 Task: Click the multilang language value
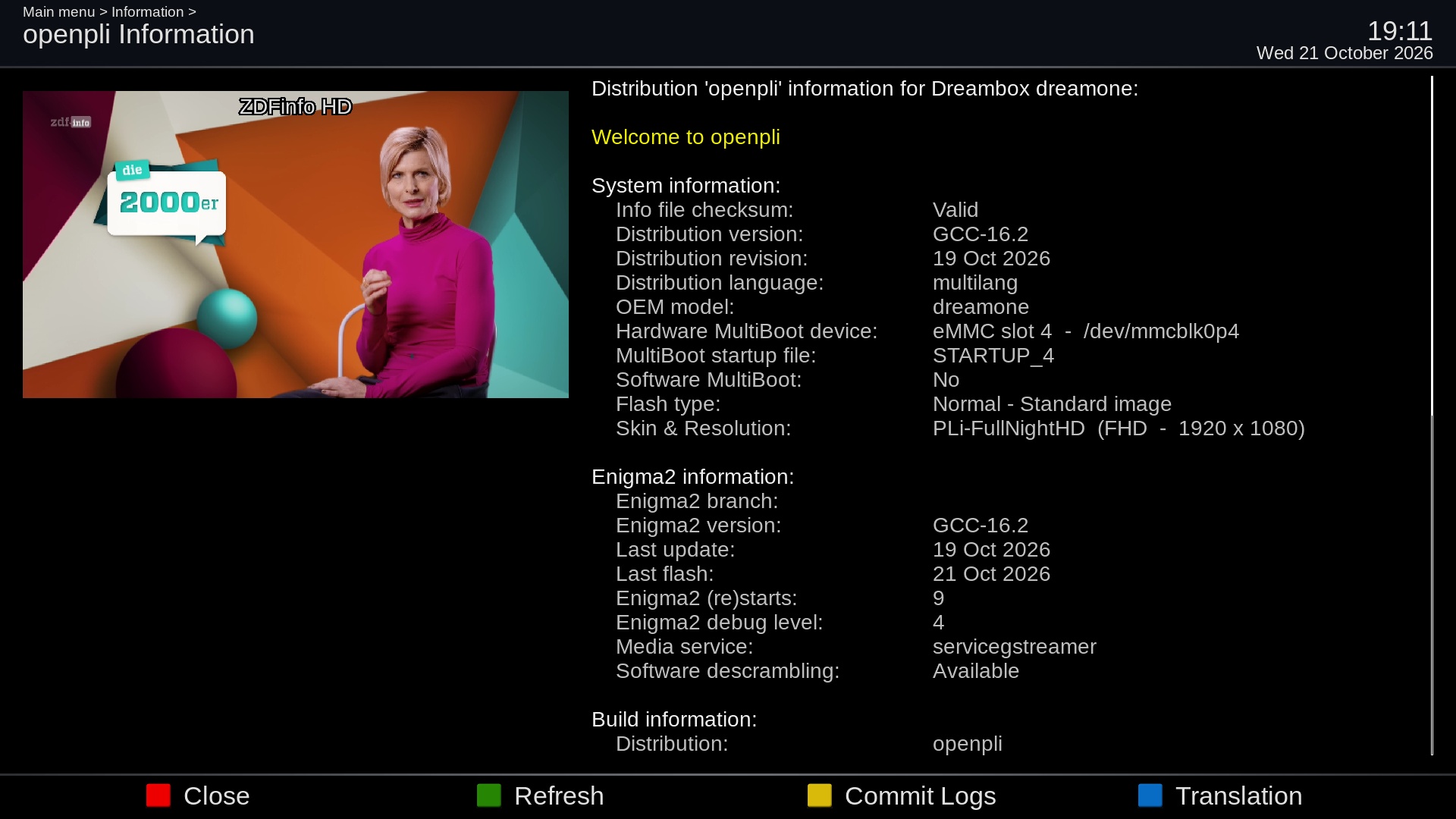[975, 283]
